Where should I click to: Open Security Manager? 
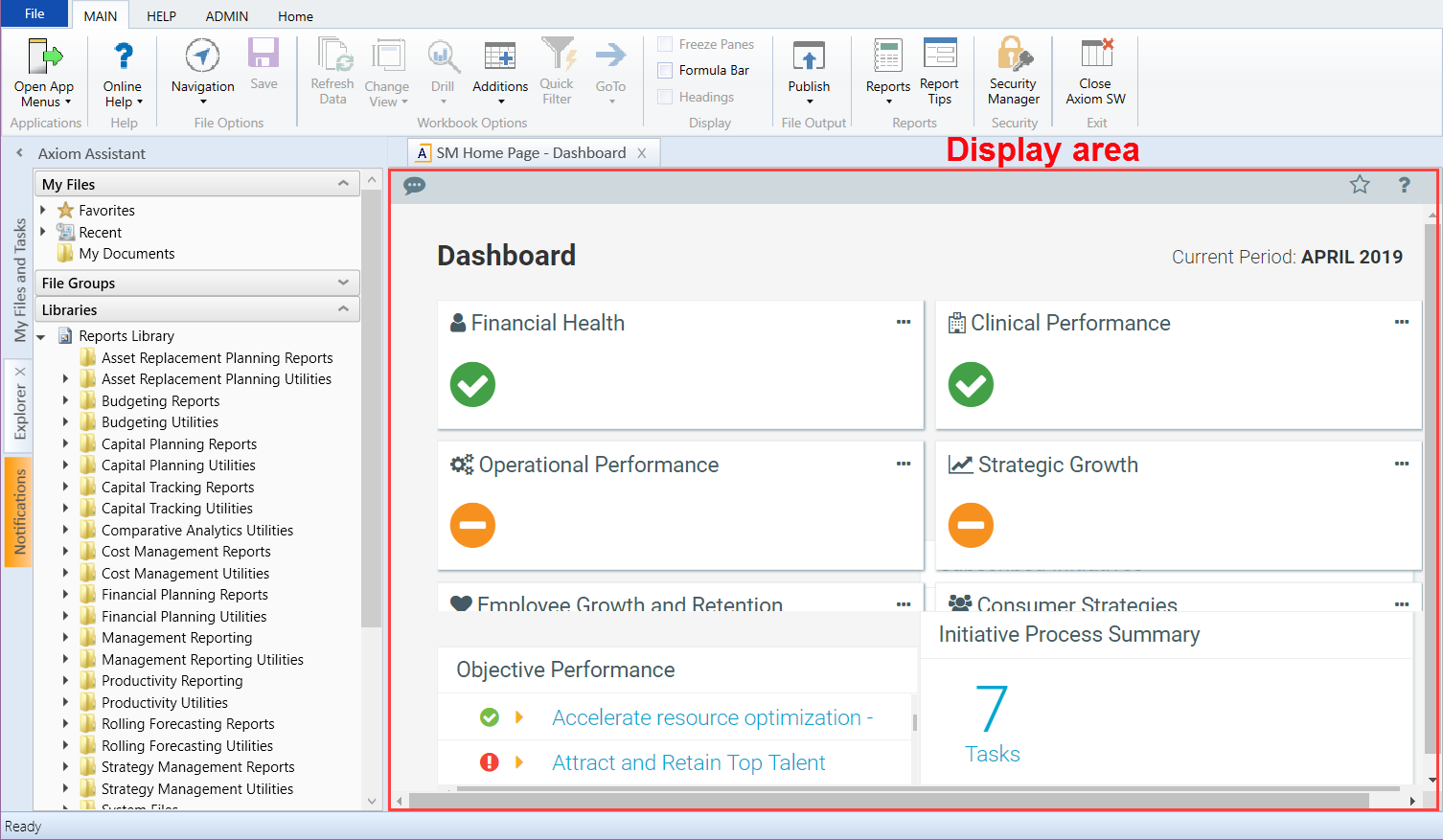1014,57
